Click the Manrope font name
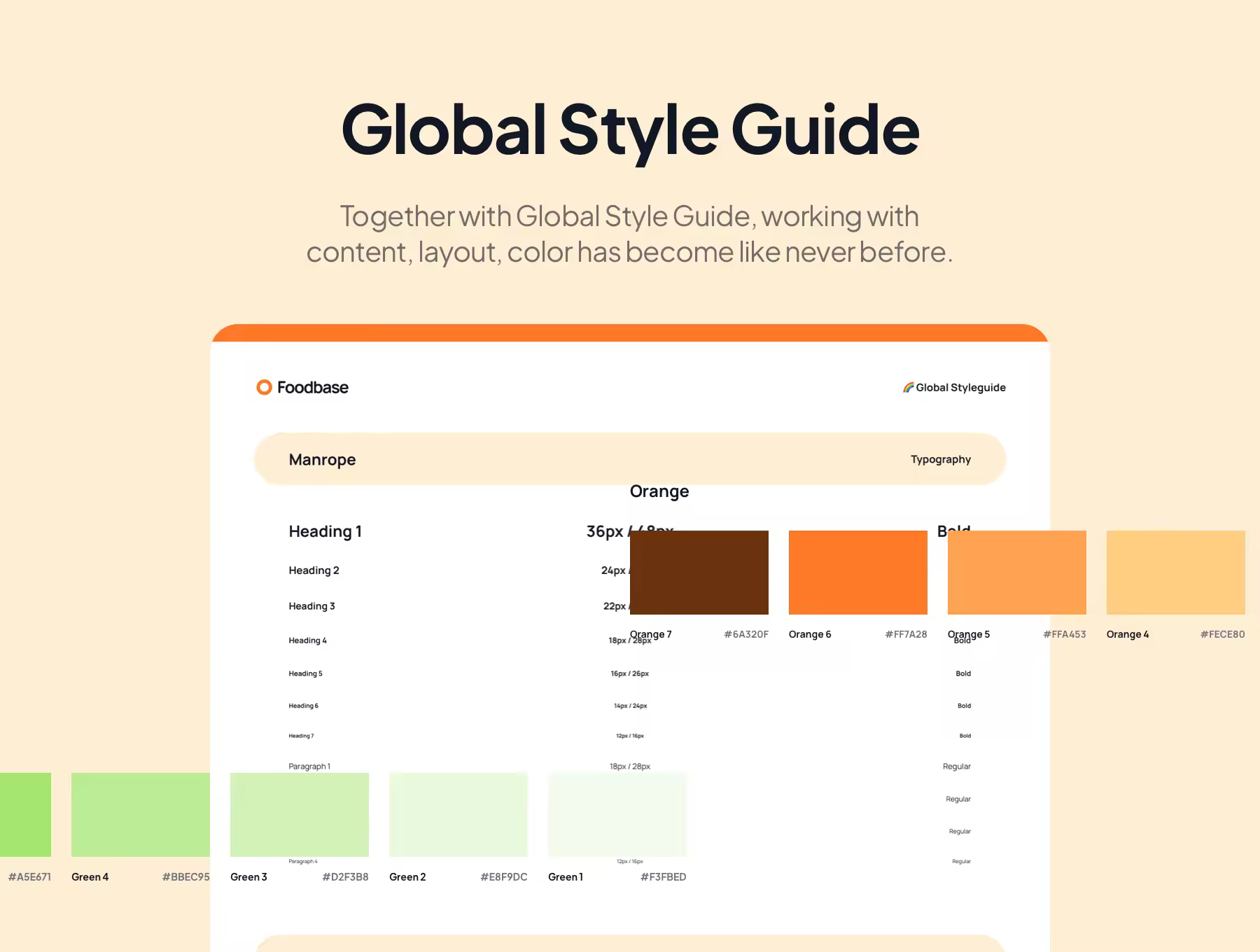 point(322,460)
